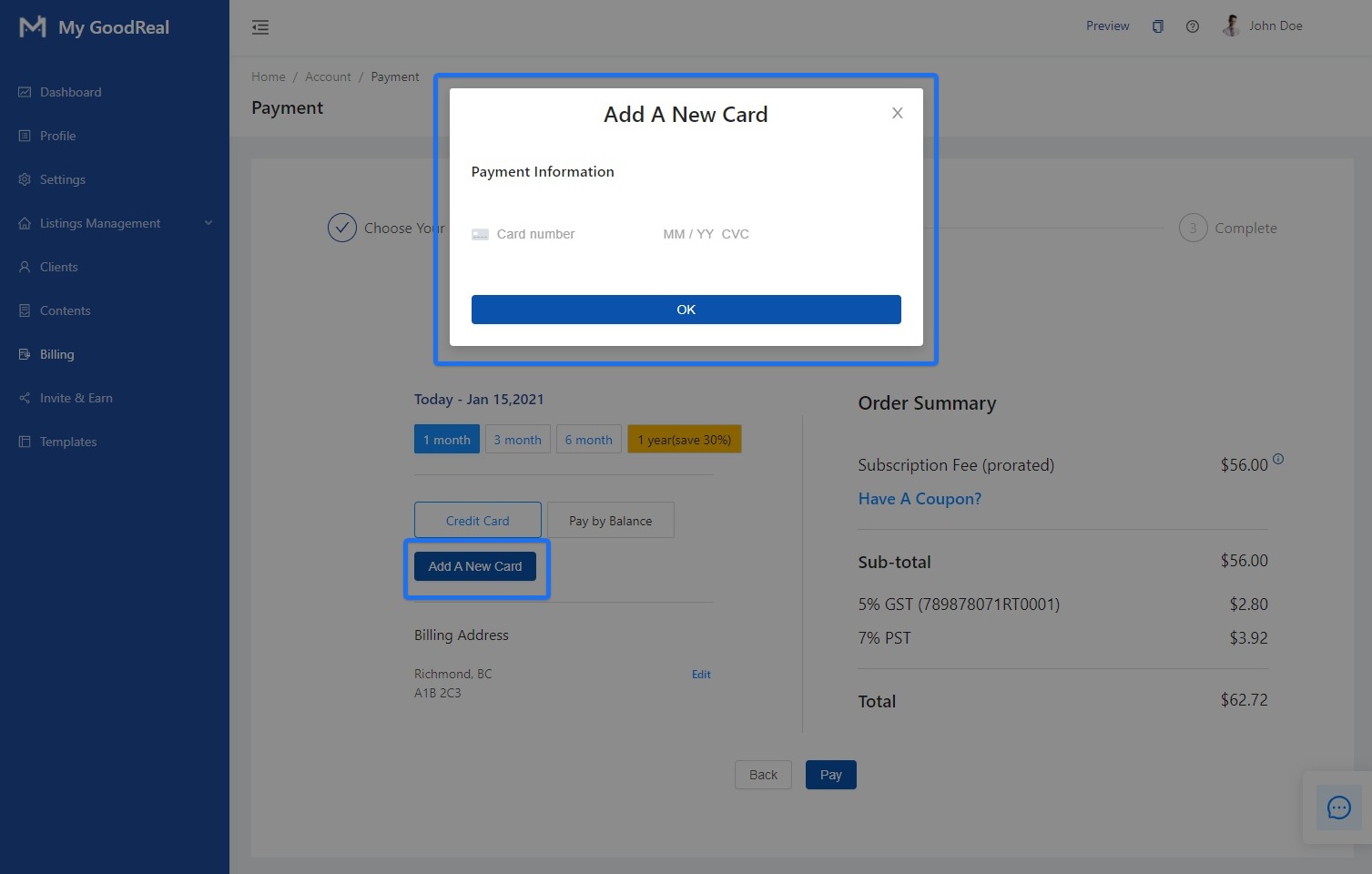The width and height of the screenshot is (1372, 874).
Task: Click the blue Pay button
Action: pos(830,775)
